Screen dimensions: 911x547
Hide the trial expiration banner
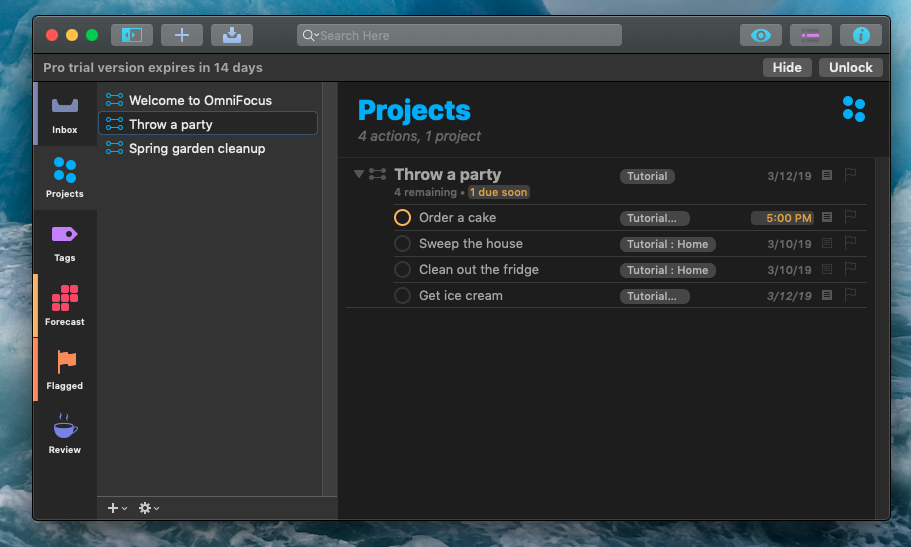[787, 67]
